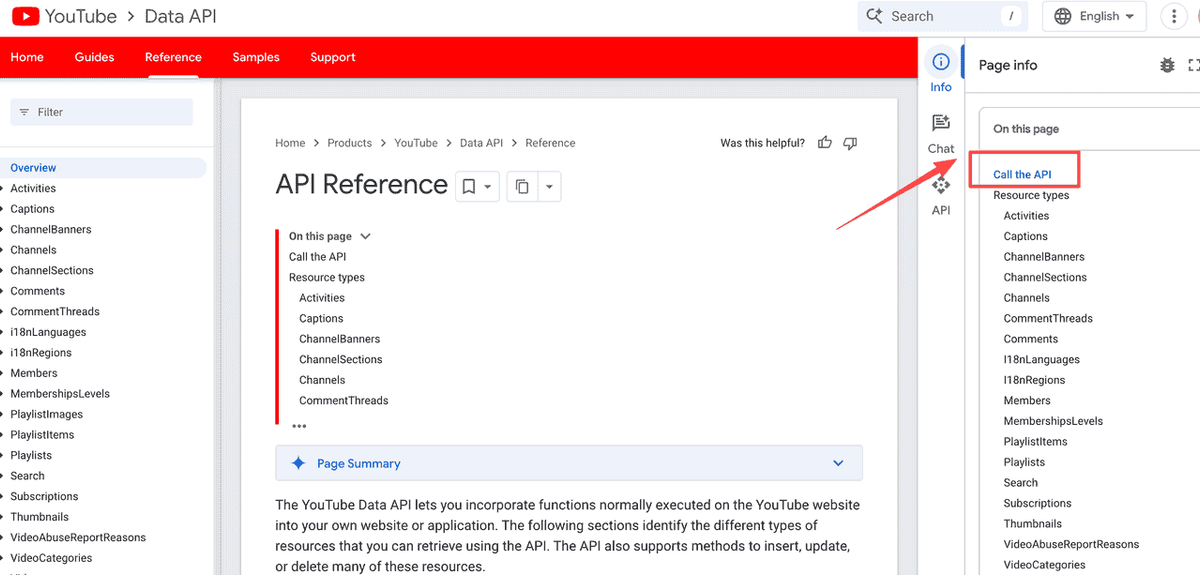Click CommentThreads in page contents list

click(344, 400)
